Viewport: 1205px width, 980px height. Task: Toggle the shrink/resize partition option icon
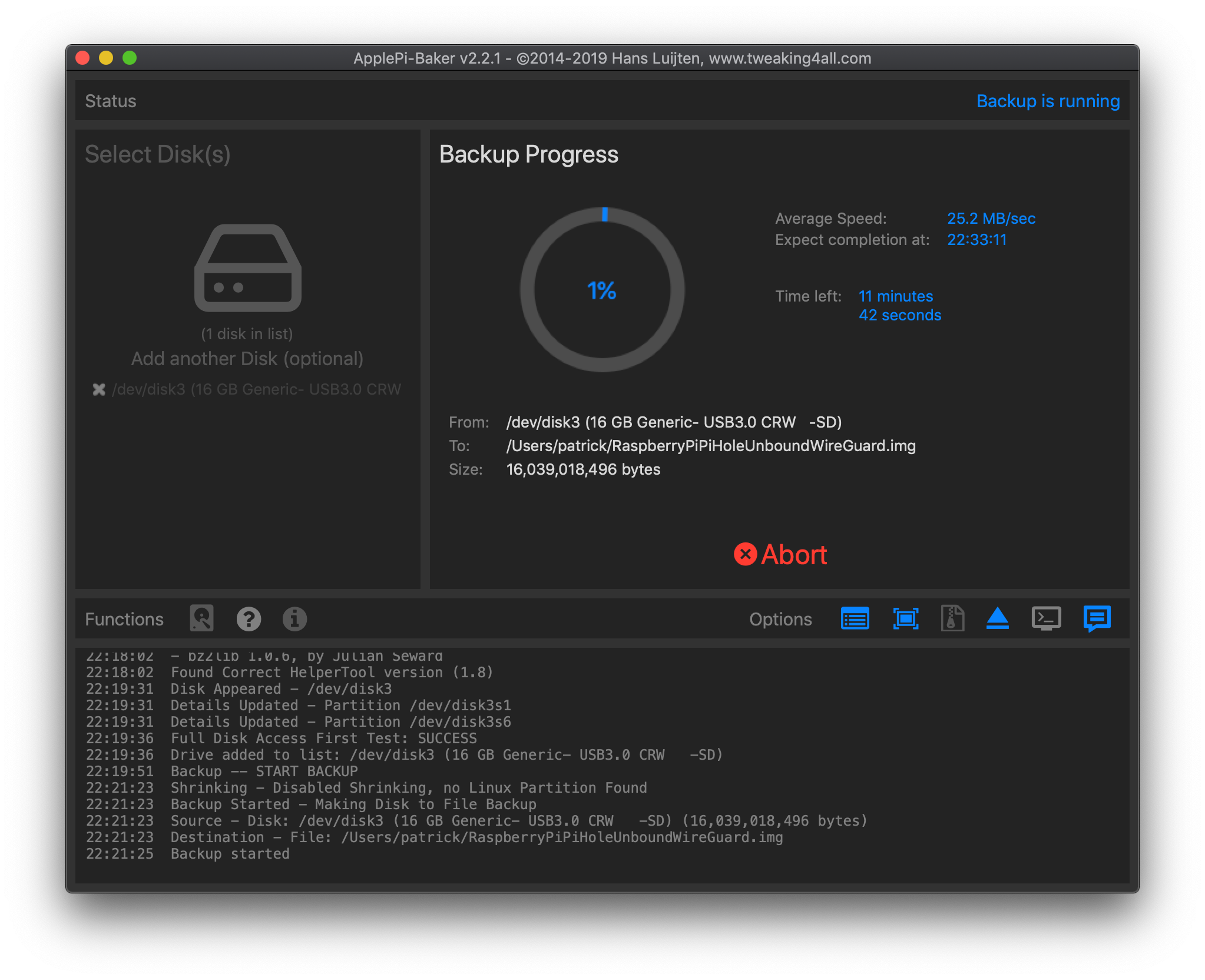[x=905, y=618]
